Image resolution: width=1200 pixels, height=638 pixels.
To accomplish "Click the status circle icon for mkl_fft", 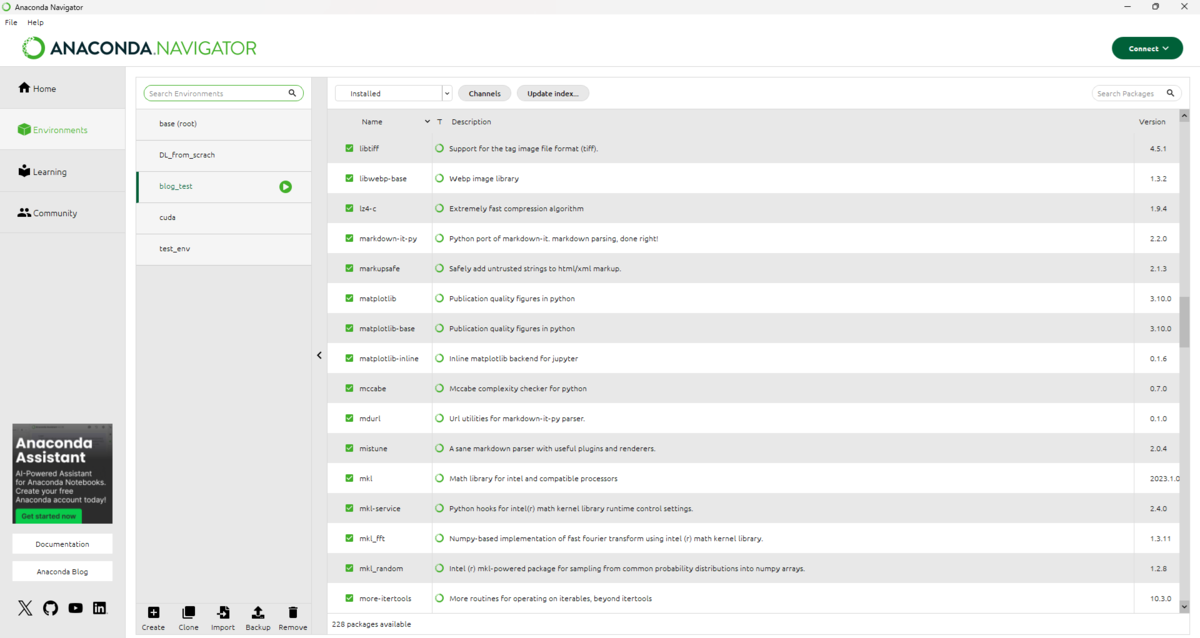I will tap(440, 538).
